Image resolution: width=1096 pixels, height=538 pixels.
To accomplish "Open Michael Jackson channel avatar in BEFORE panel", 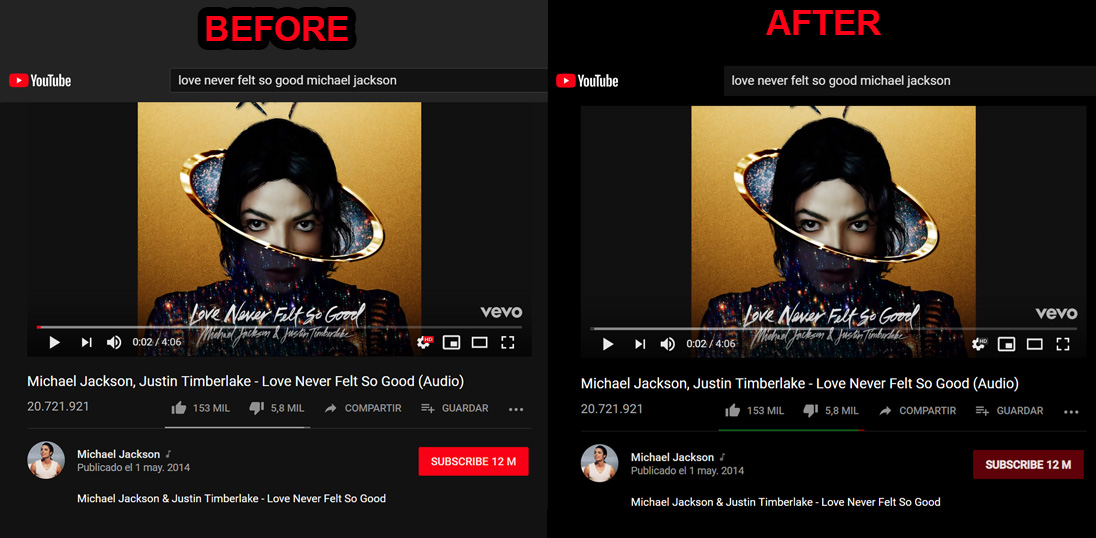I will [x=46, y=460].
